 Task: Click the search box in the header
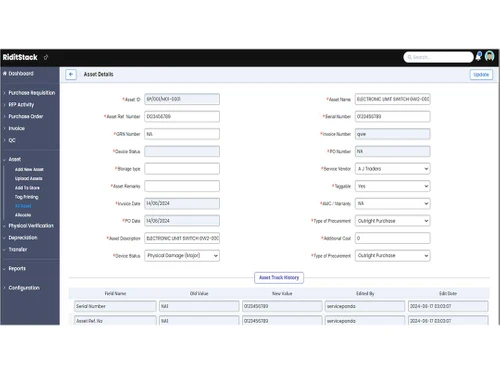tap(438, 57)
